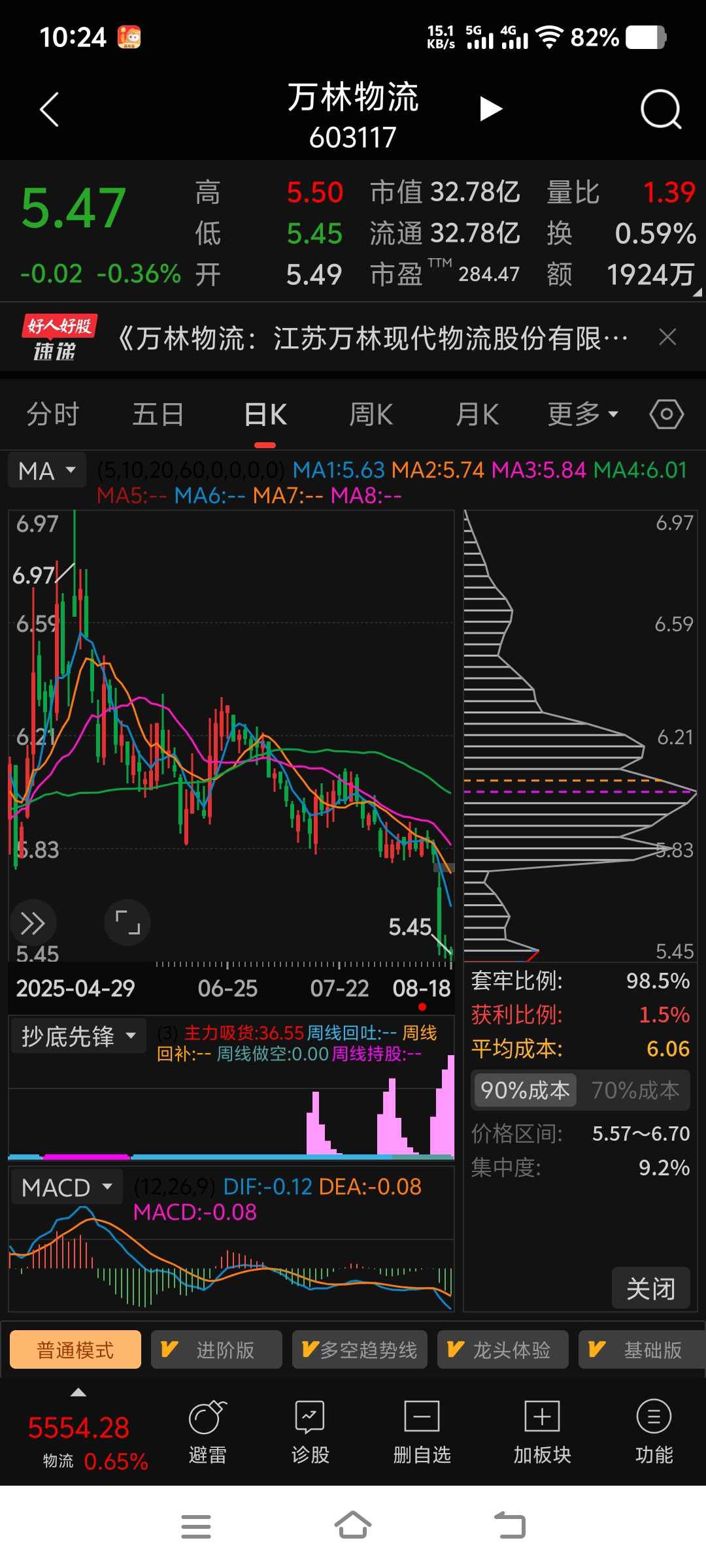Tap the battery indicator in status bar
Image resolution: width=706 pixels, height=1568 pixels.
point(646,37)
